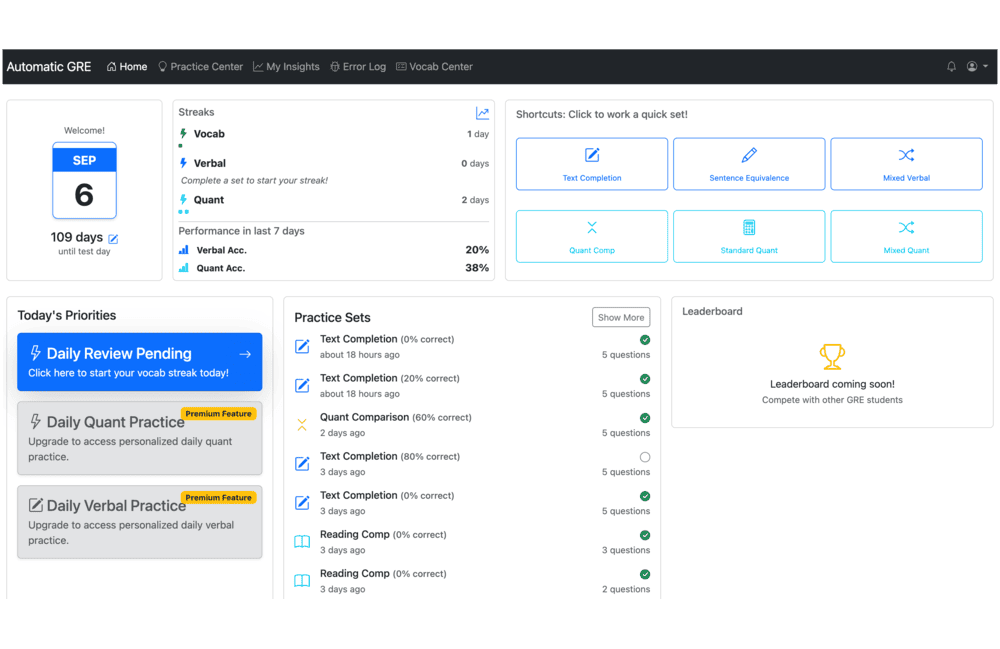
Task: Click the user profile avatar icon
Action: click(972, 66)
